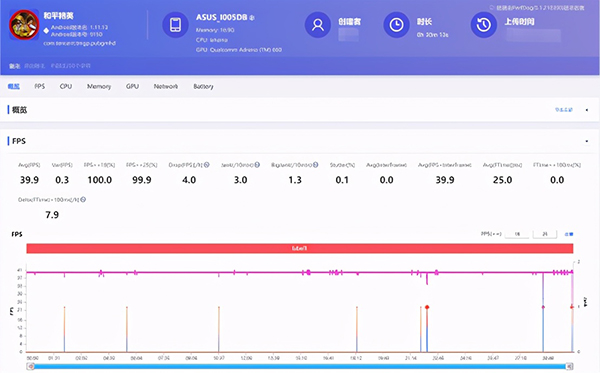This screenshot has width=600, height=373.
Task: Open help icon beside Delta(FTime) metric
Action: [83, 200]
